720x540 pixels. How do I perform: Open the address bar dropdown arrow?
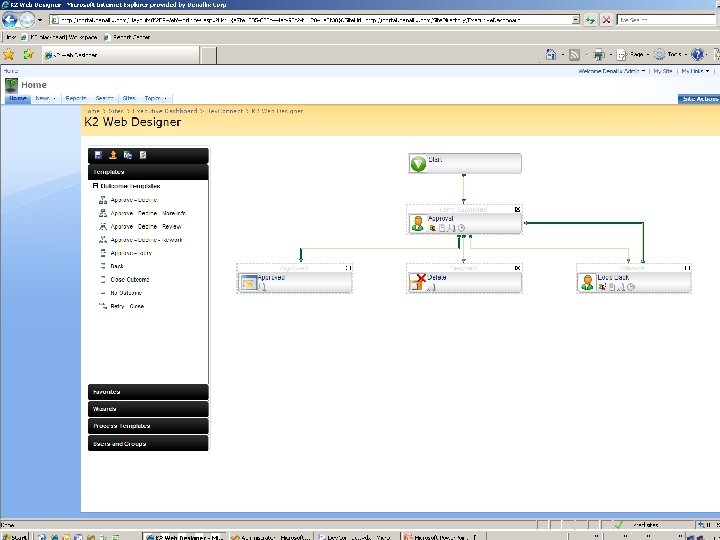(576, 20)
